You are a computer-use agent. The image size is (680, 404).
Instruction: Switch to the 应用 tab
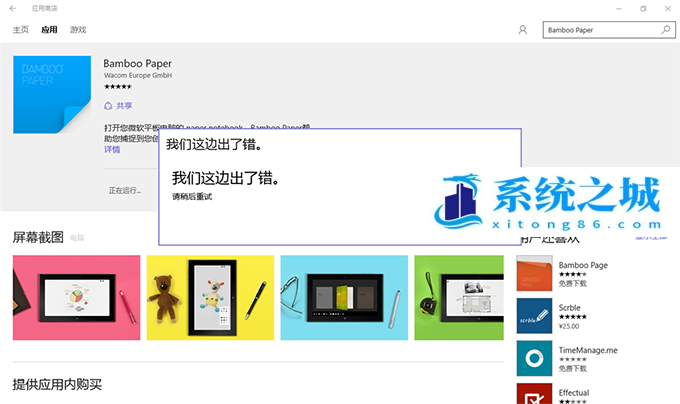coord(49,29)
